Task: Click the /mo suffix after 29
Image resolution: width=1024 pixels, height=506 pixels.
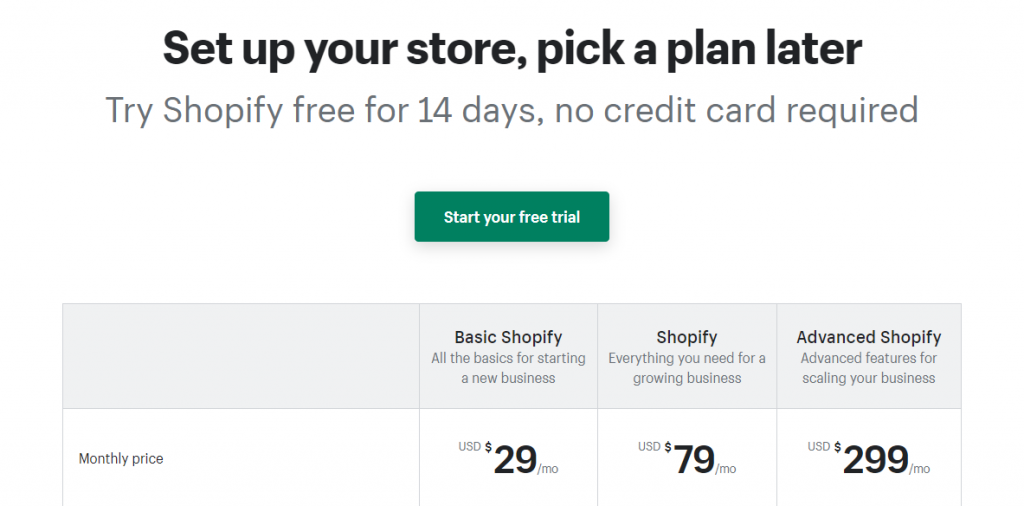Action: coord(547,469)
